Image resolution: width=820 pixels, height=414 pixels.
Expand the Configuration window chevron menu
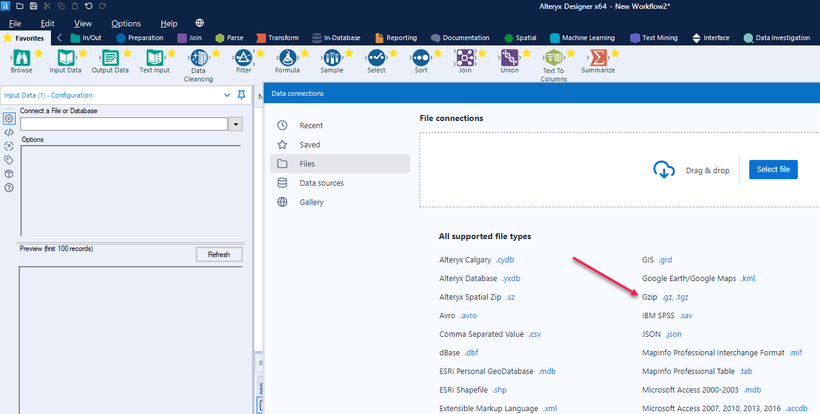[227, 95]
